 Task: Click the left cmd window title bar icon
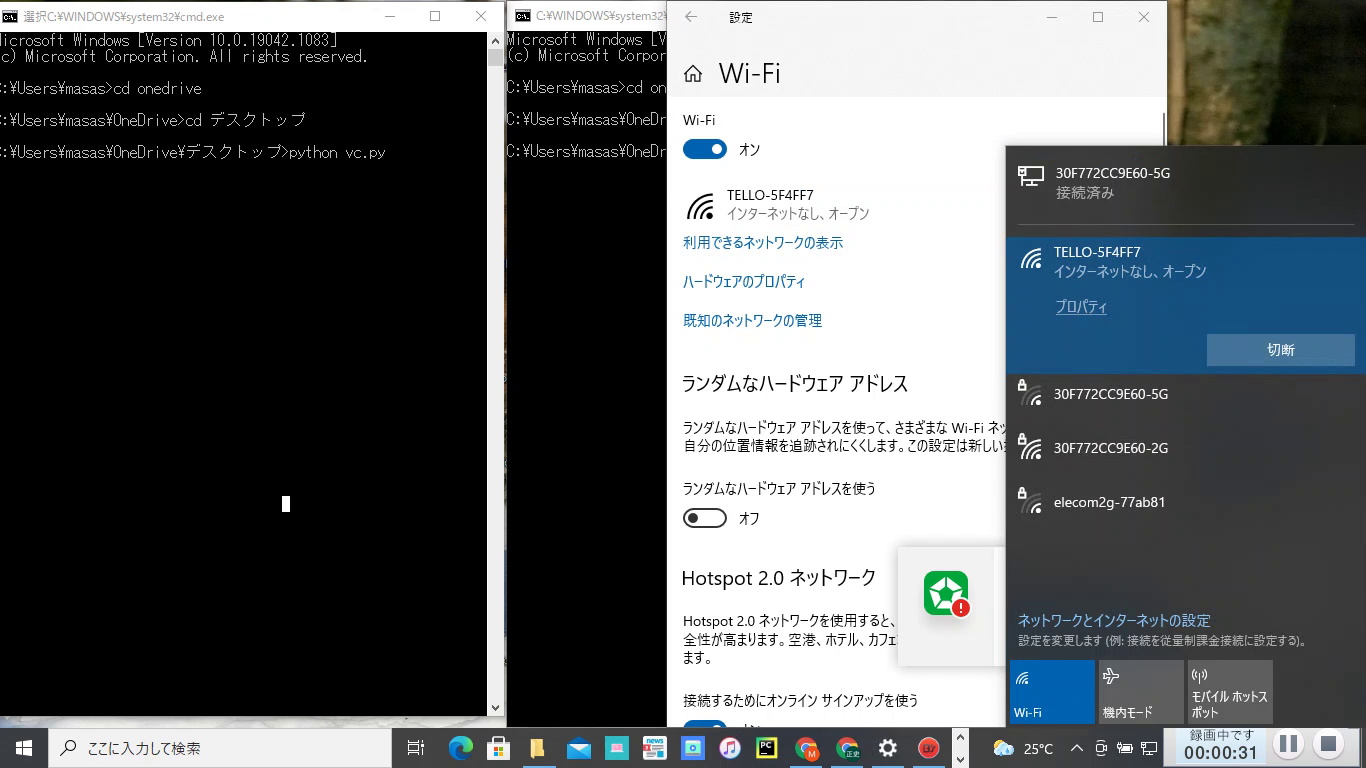click(10, 16)
